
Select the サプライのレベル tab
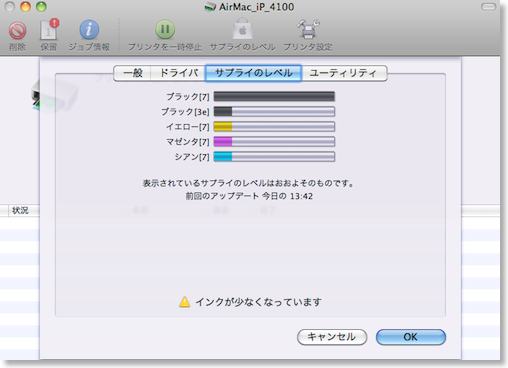[x=253, y=73]
